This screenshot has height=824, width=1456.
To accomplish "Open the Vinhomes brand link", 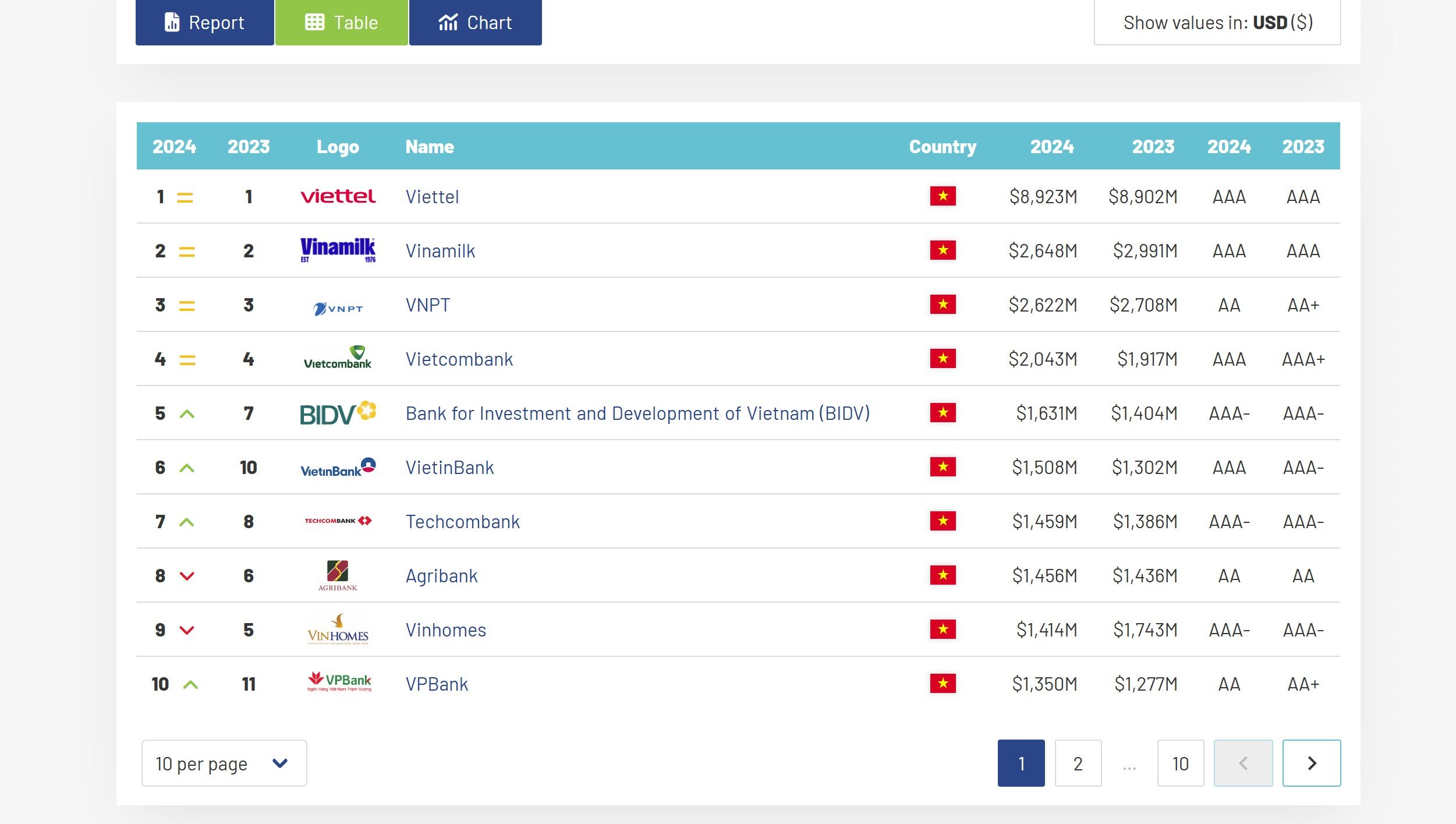I will (x=446, y=630).
